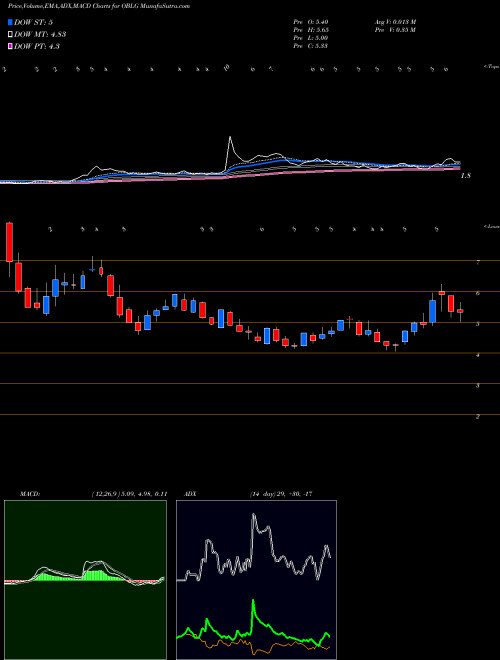Select the 'DOW ST: 5' legend label
This screenshot has height=660, width=500.
pos(33,23)
